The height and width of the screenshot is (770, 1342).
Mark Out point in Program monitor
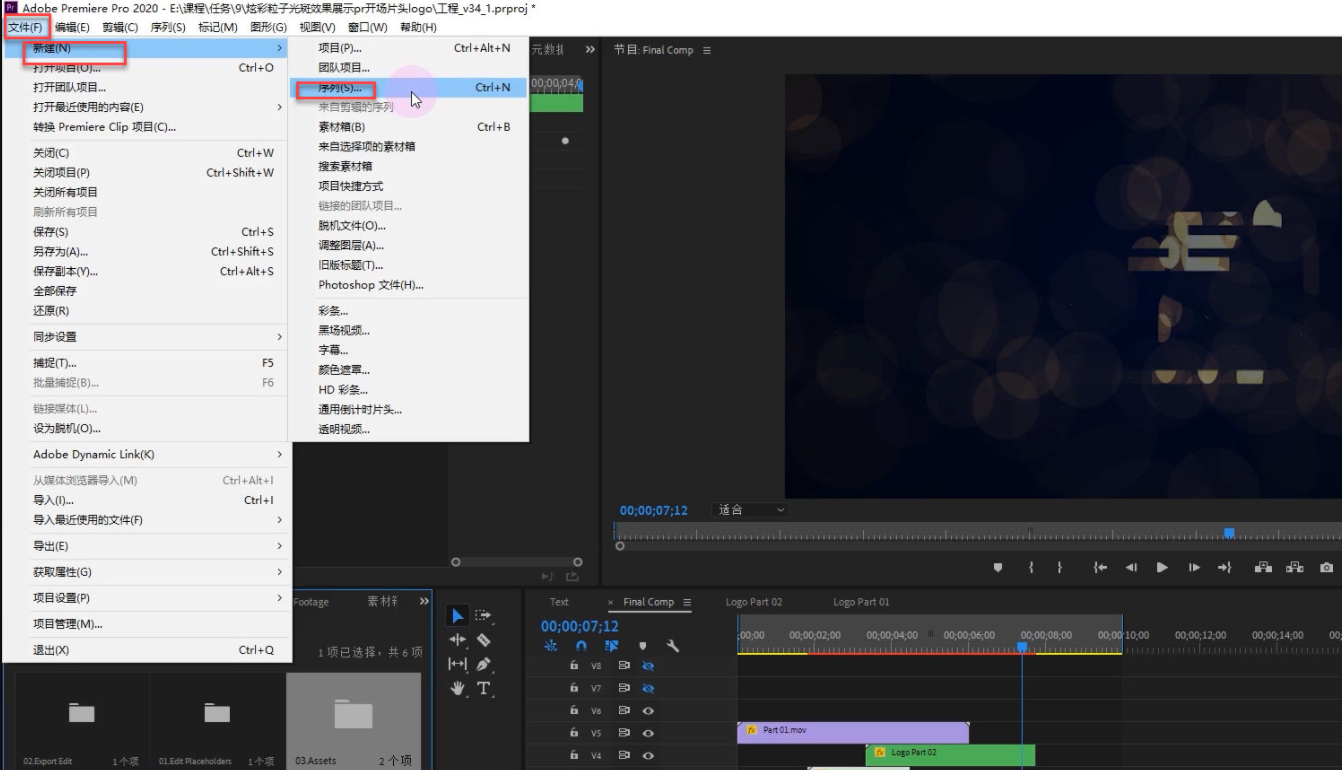click(x=1060, y=567)
